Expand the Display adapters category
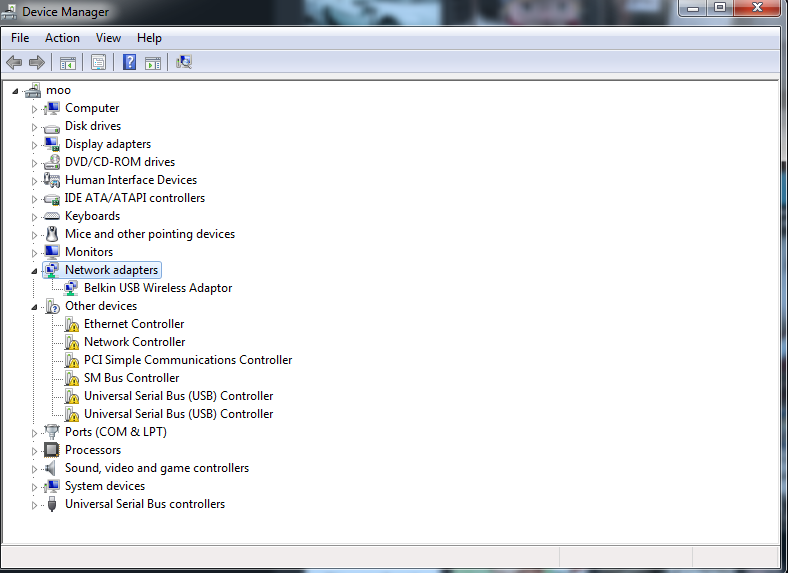Viewport: 788px width, 573px height. click(34, 145)
